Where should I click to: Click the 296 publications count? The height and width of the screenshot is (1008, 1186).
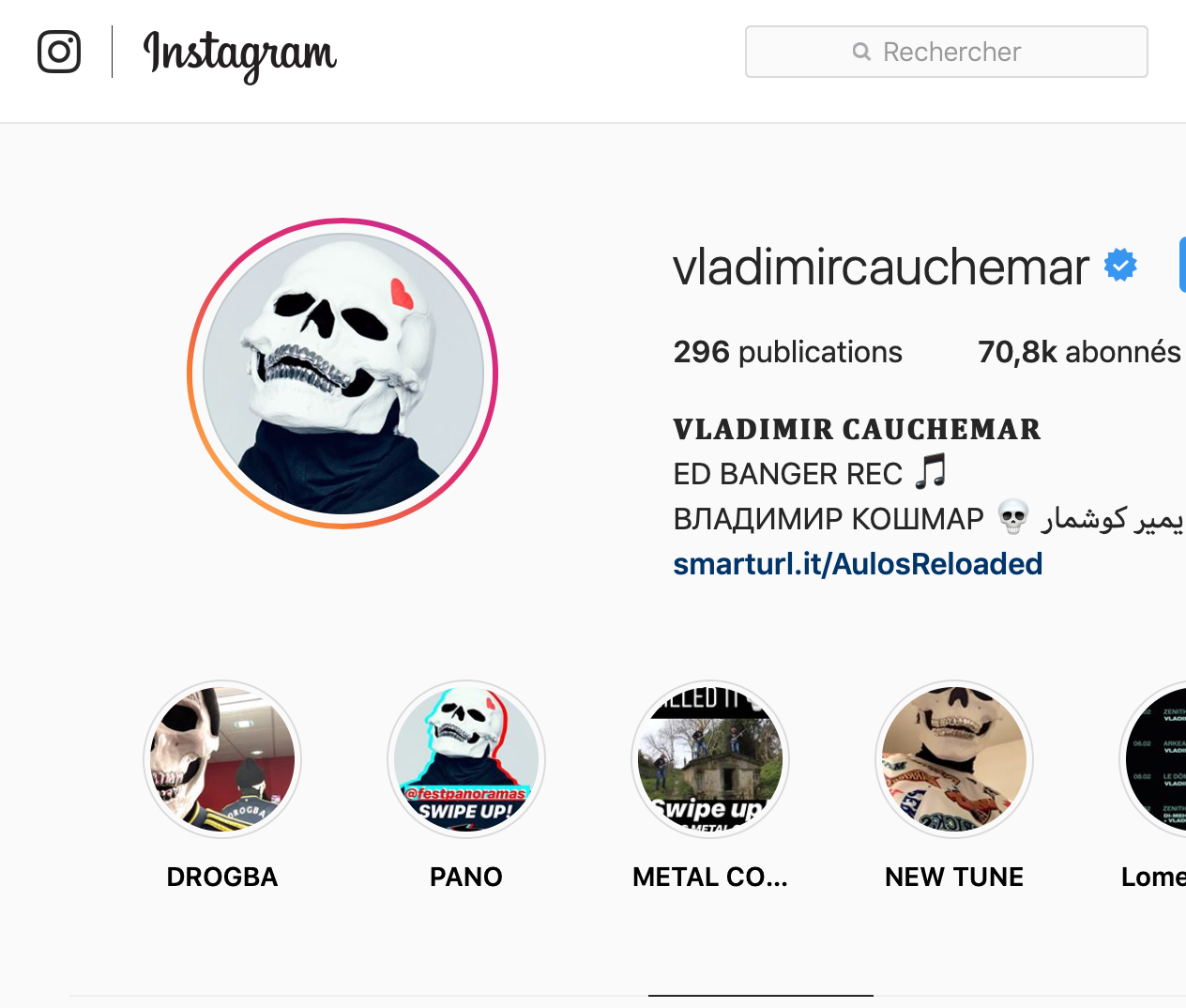[787, 352]
